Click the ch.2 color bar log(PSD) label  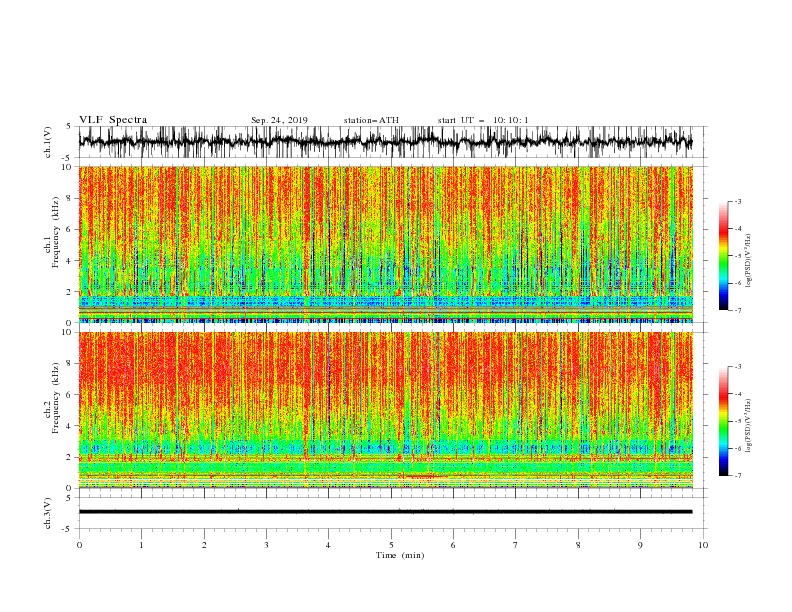tap(749, 426)
